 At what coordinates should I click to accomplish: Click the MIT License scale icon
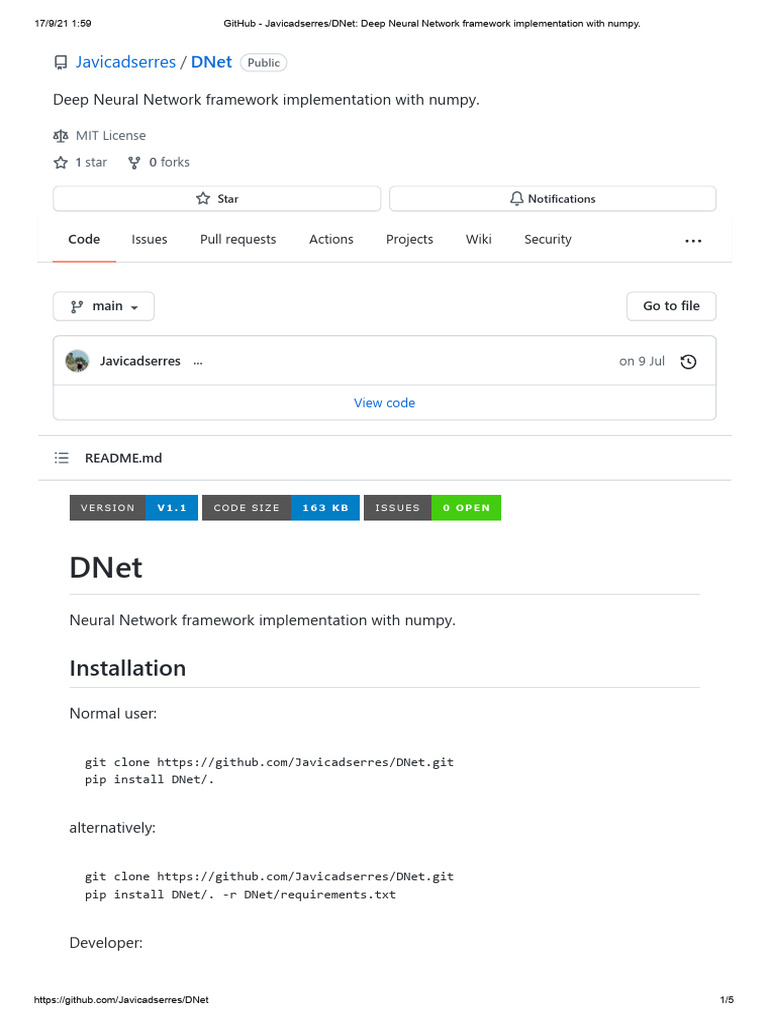[60, 135]
